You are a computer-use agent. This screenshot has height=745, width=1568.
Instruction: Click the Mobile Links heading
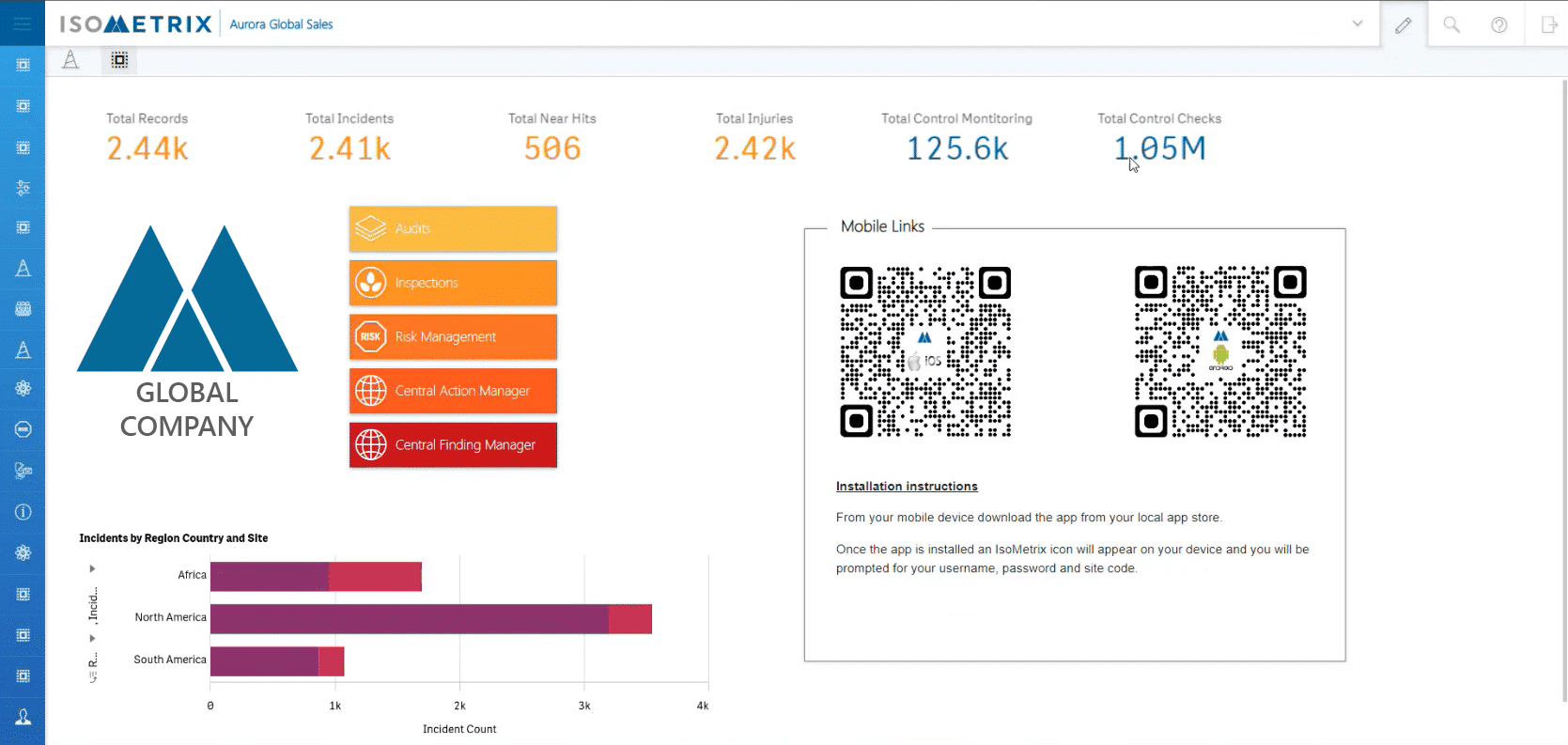[x=882, y=226]
